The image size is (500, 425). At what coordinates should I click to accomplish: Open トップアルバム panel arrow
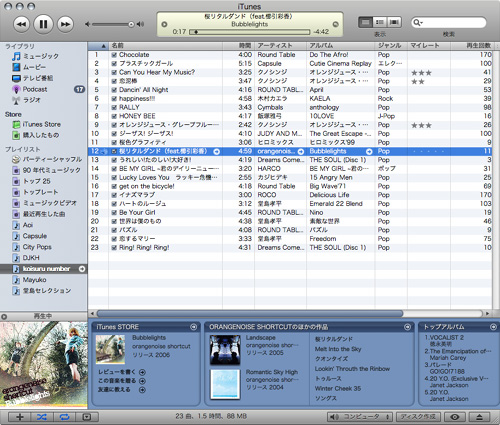(x=493, y=327)
